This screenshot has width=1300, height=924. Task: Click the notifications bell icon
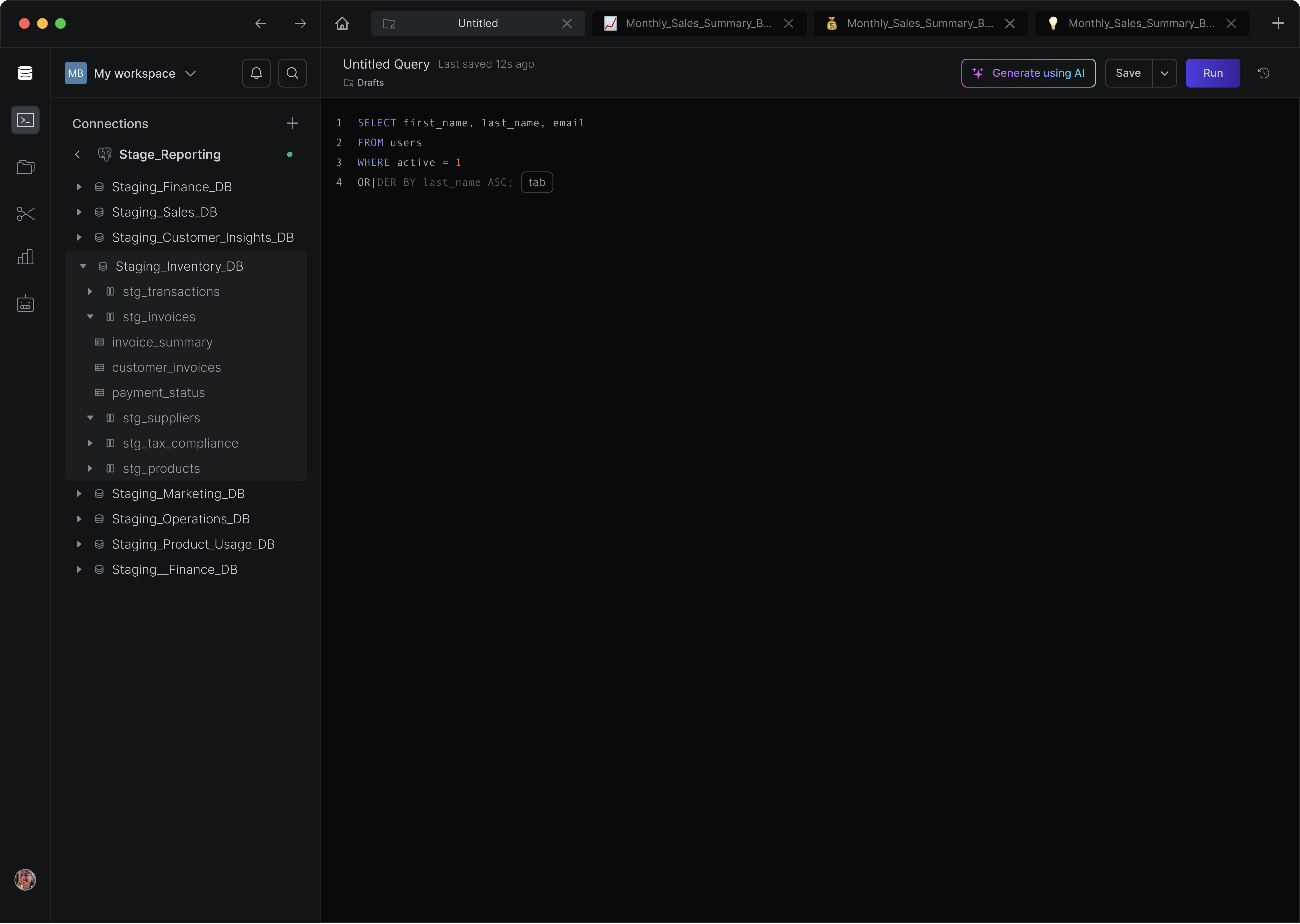pos(256,73)
